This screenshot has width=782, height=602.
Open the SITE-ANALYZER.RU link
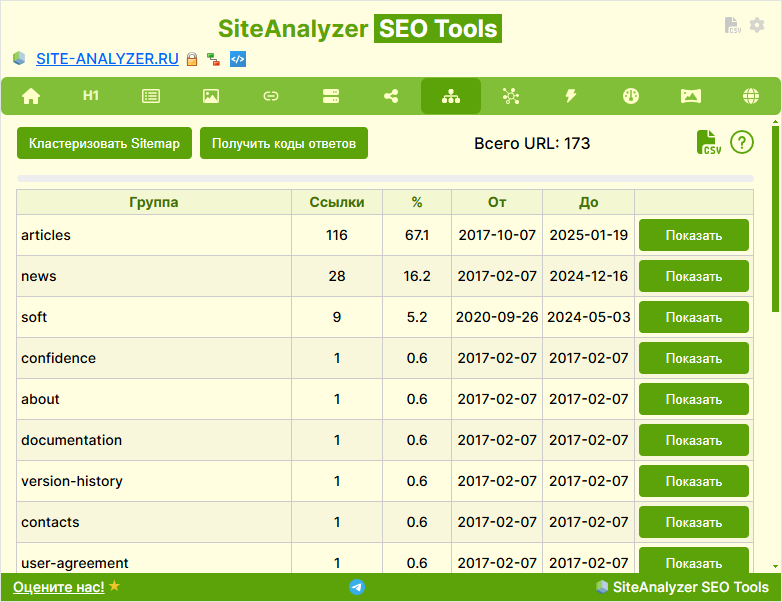107,59
